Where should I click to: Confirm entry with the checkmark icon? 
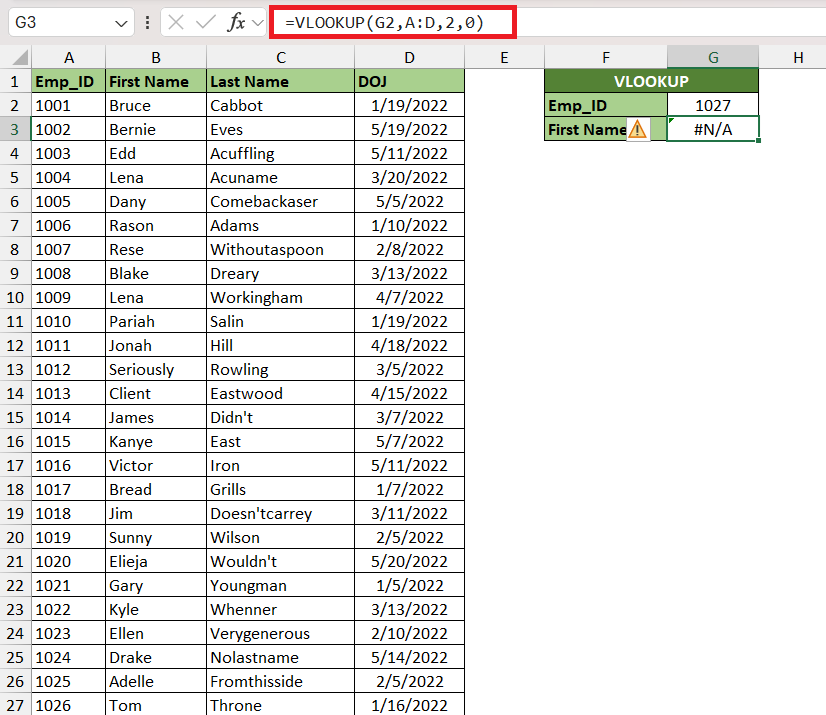pyautogui.click(x=205, y=23)
